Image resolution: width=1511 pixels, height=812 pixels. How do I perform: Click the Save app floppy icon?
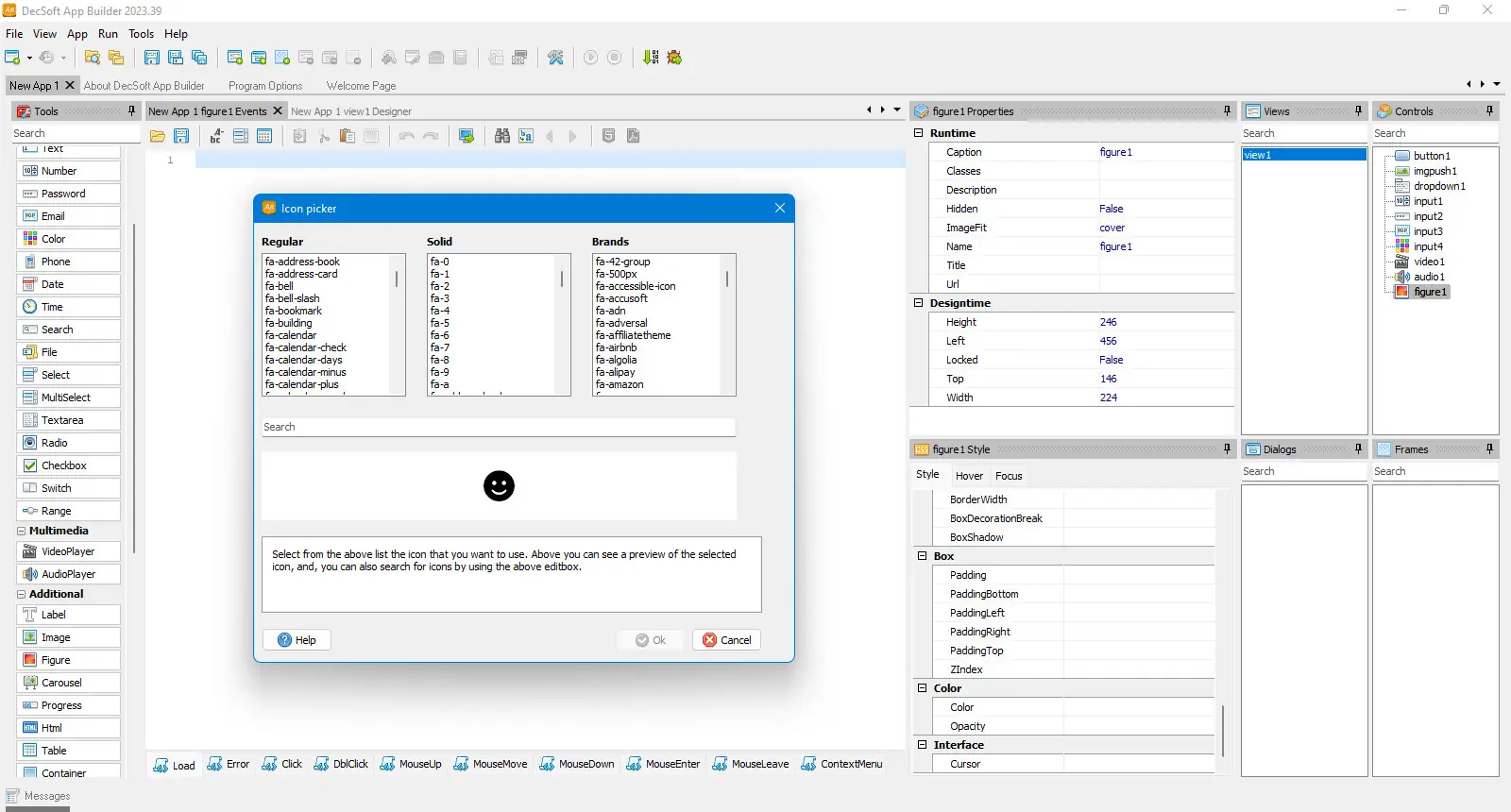[x=152, y=58]
